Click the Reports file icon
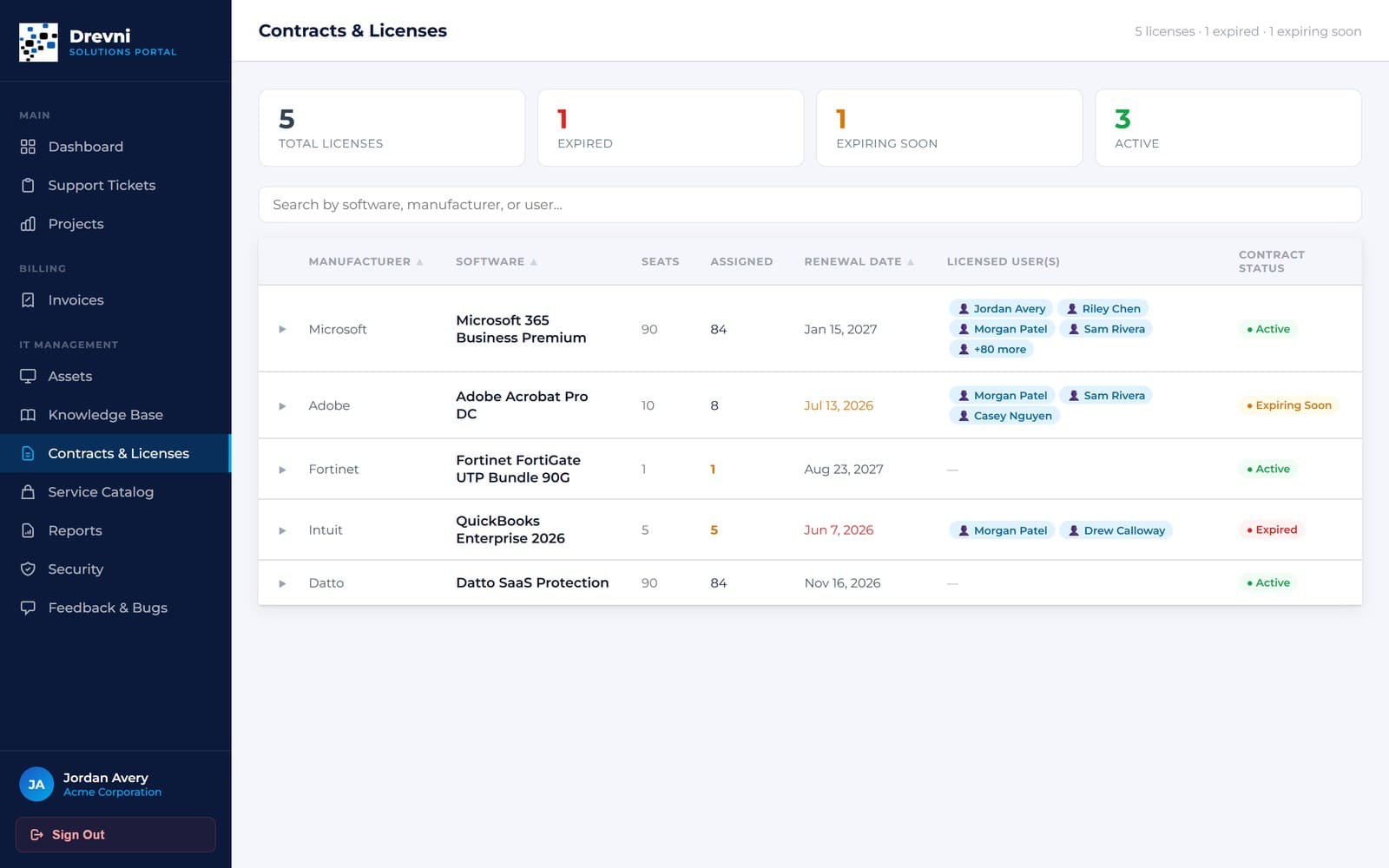Image resolution: width=1389 pixels, height=868 pixels. [28, 530]
